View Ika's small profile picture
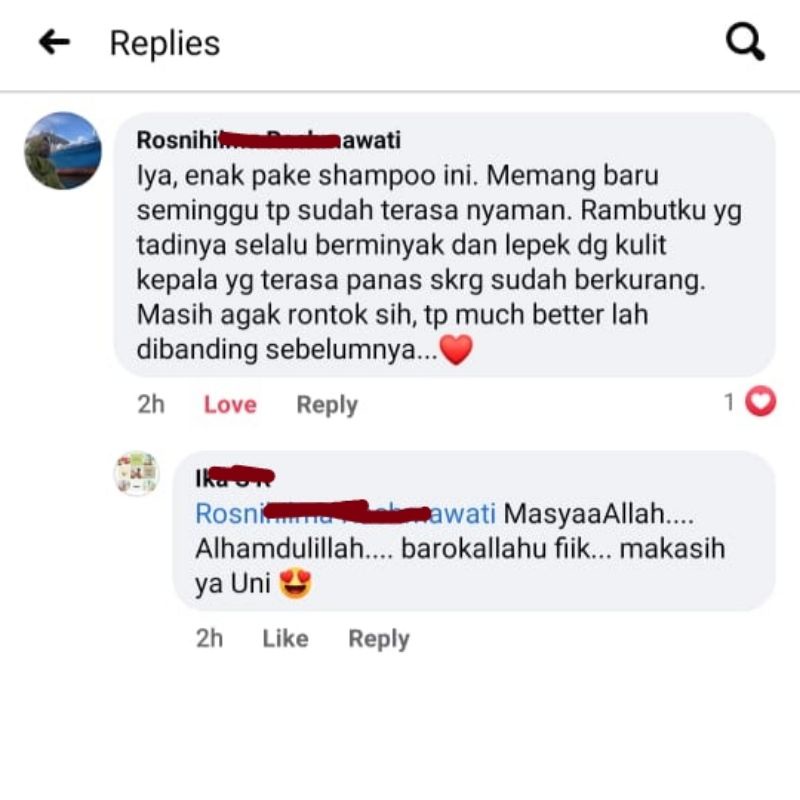The height and width of the screenshot is (800, 800). click(136, 474)
